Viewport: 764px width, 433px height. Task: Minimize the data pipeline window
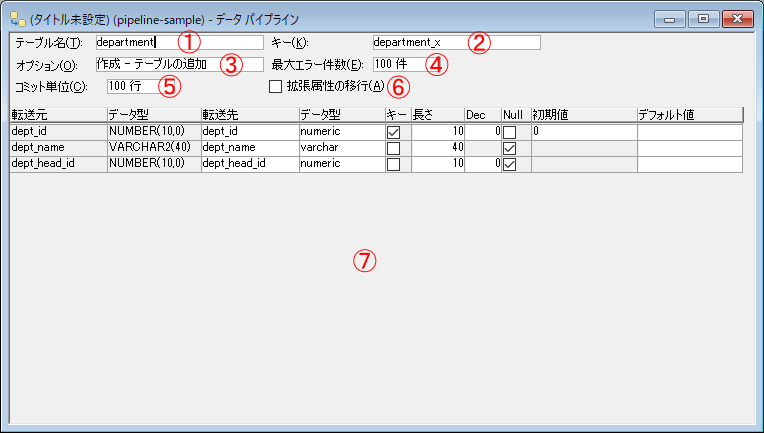(668, 18)
